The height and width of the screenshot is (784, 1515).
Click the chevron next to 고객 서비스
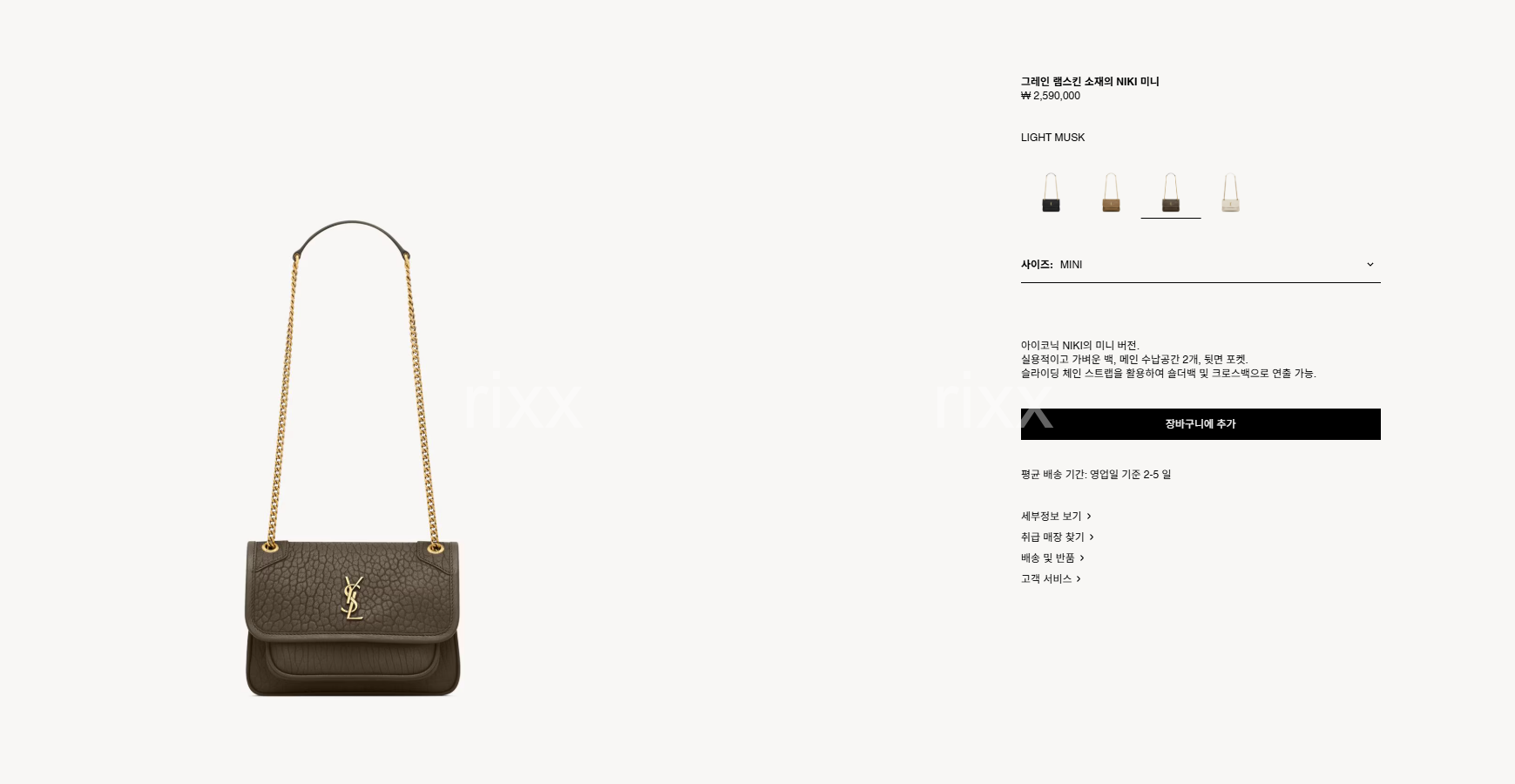(1079, 579)
